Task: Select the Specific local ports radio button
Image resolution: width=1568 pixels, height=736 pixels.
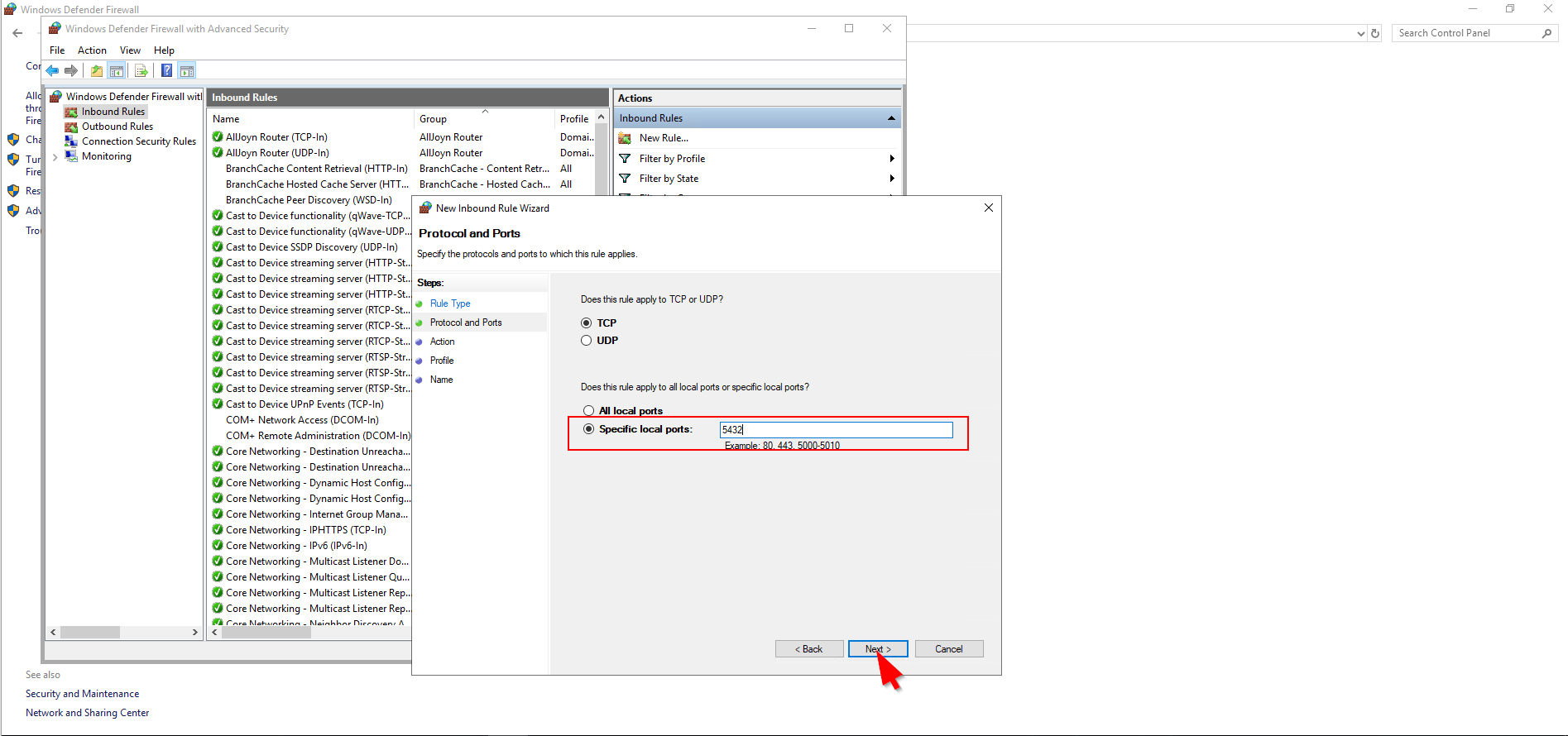Action: point(588,429)
